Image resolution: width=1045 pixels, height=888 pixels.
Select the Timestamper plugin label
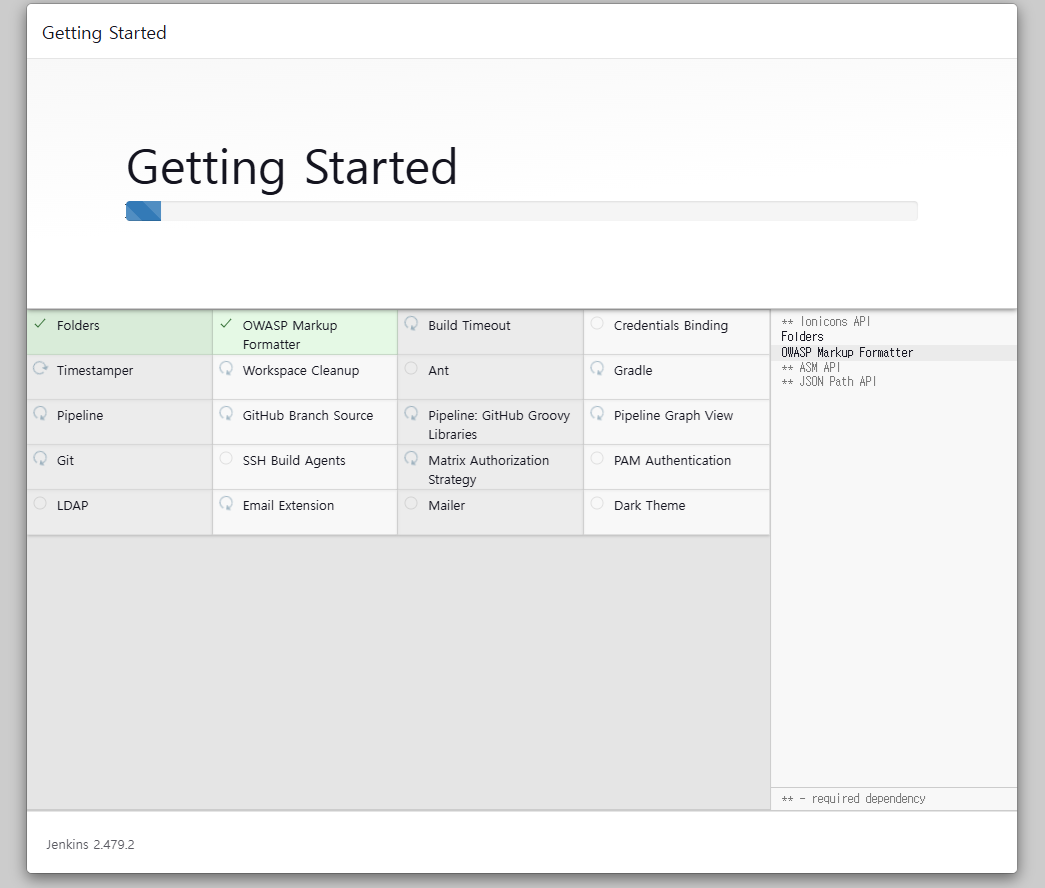click(95, 371)
